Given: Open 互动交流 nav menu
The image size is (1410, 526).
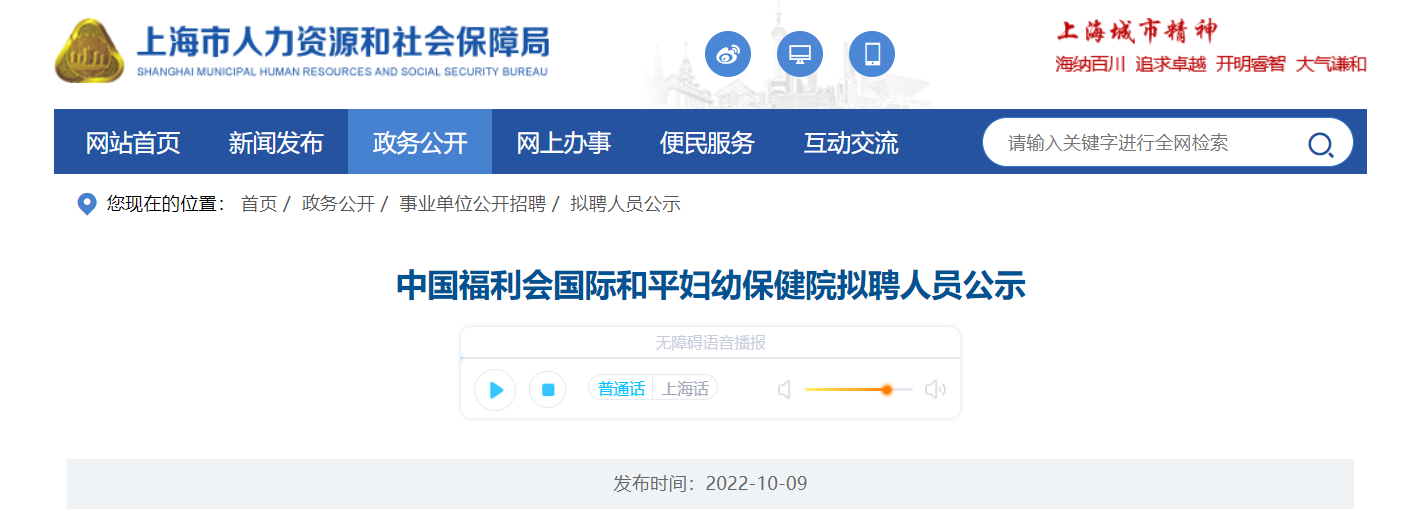Looking at the screenshot, I should coord(851,142).
